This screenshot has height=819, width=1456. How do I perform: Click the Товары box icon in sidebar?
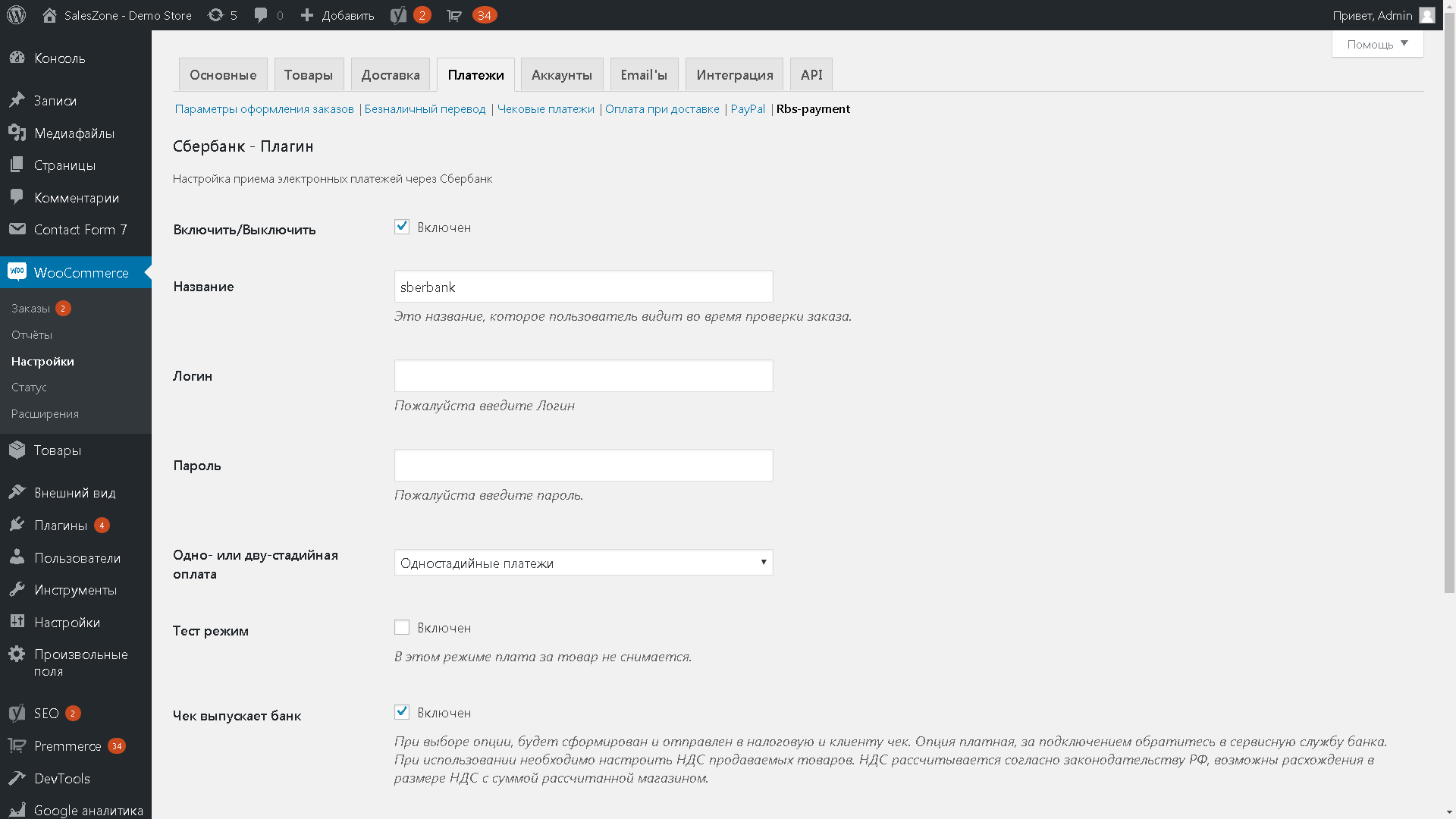click(x=17, y=450)
